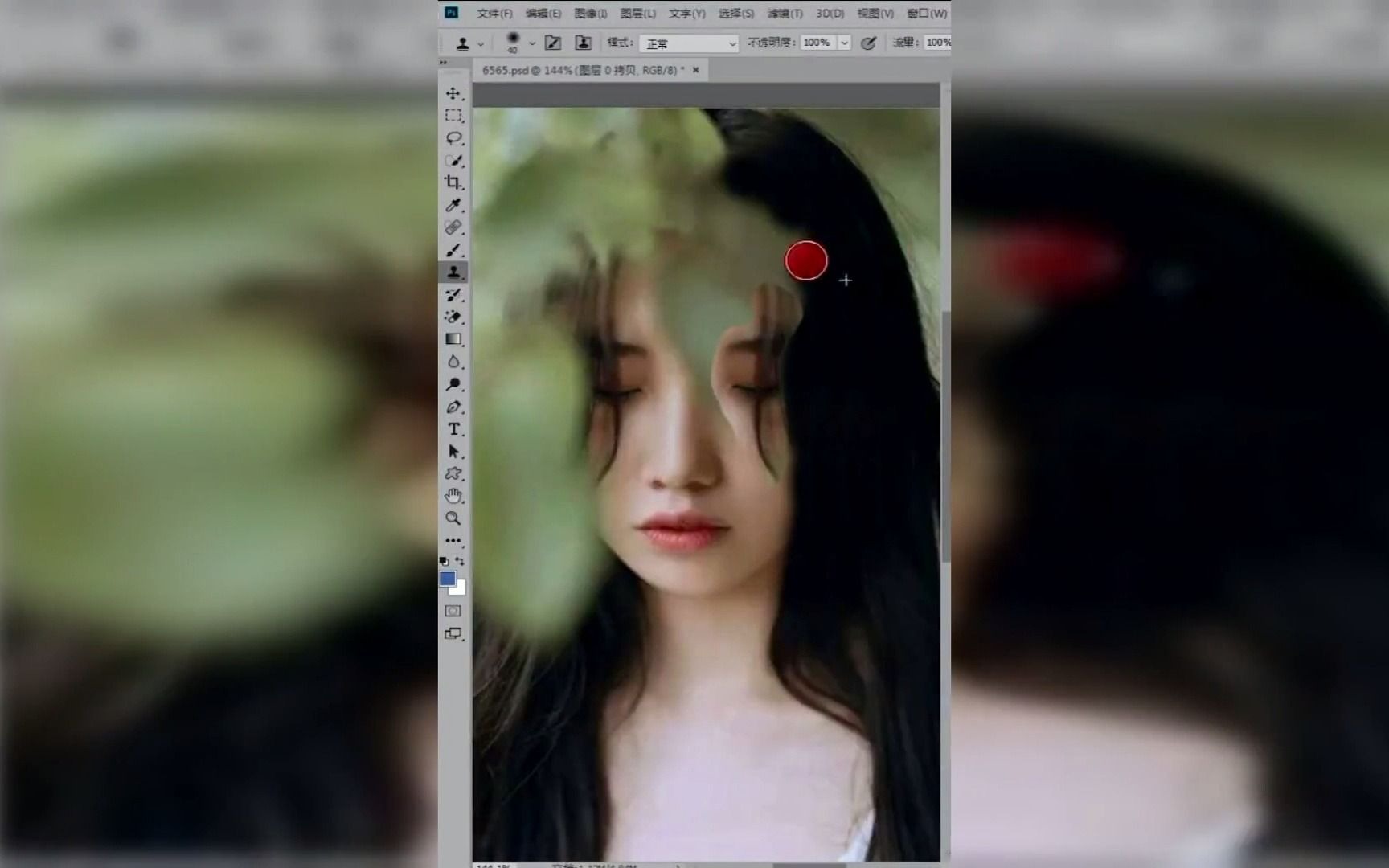Select the Pen tool
This screenshot has width=1389, height=868.
tap(453, 407)
